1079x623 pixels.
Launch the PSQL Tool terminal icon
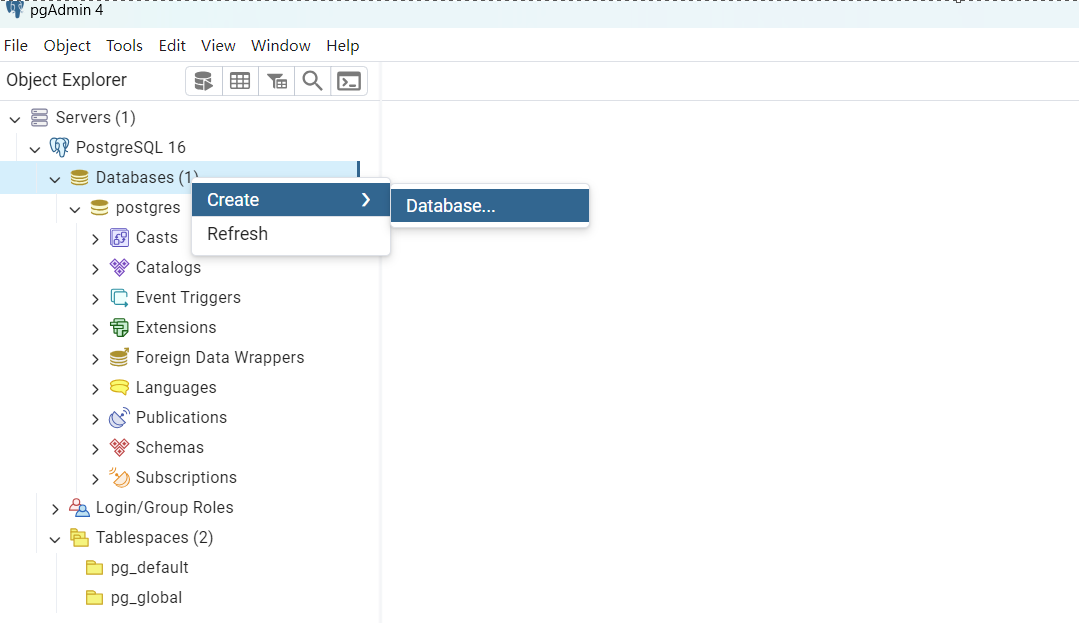(x=348, y=80)
